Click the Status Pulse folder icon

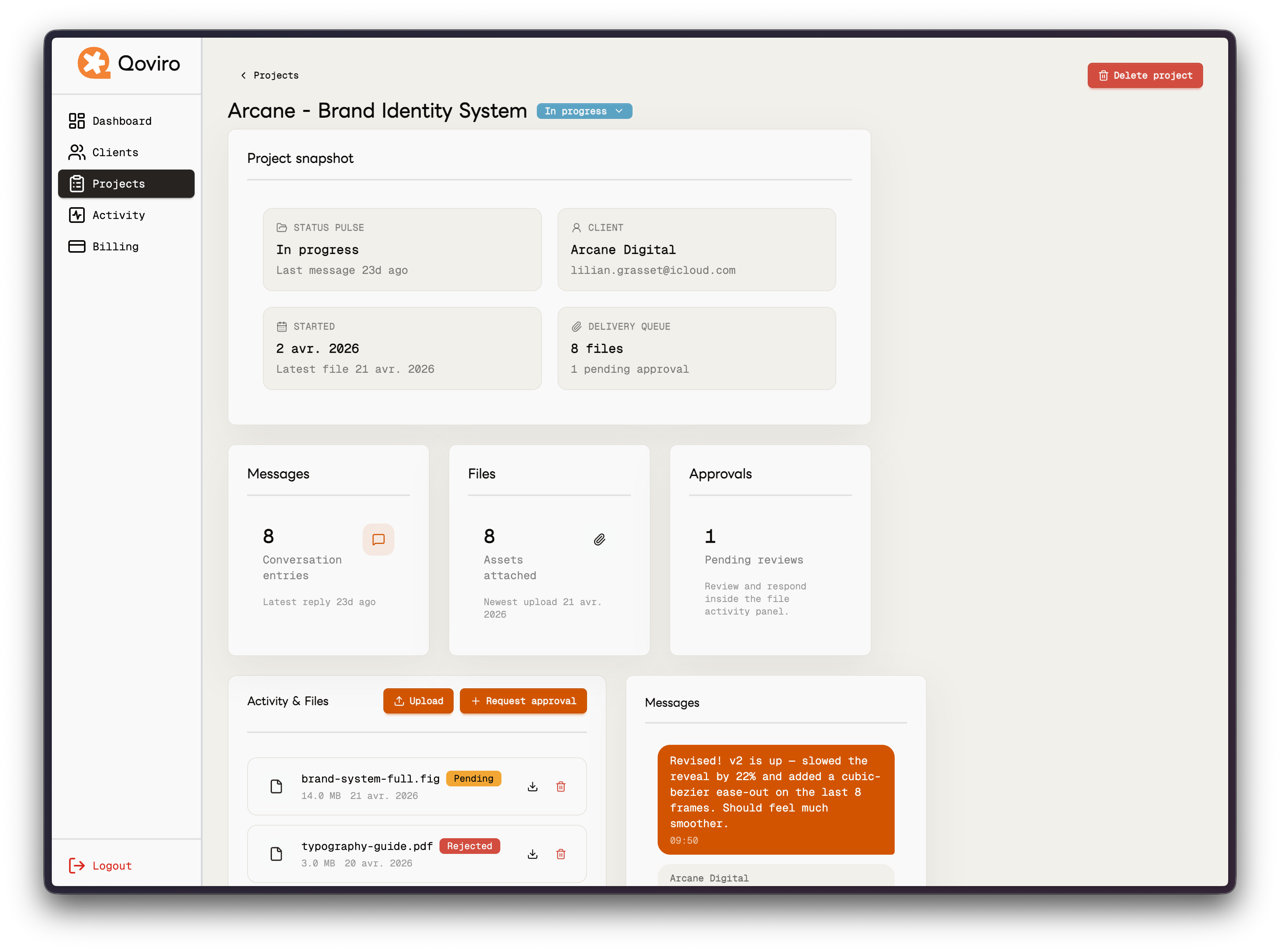(282, 228)
